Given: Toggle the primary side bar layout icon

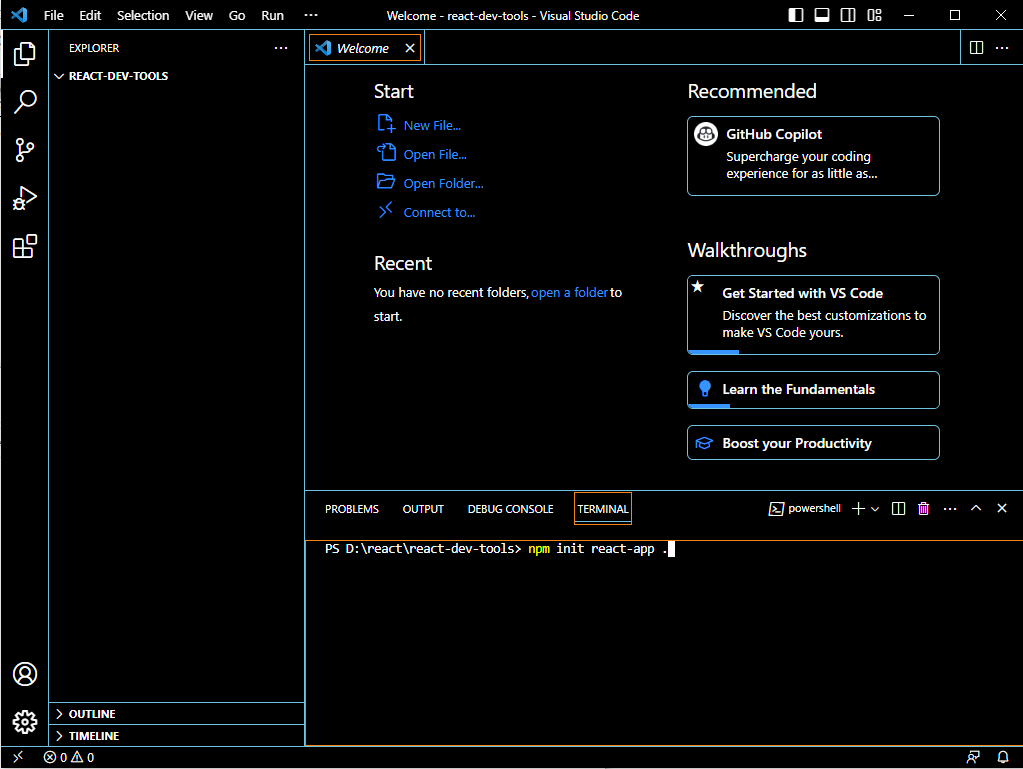Looking at the screenshot, I should (x=796, y=15).
